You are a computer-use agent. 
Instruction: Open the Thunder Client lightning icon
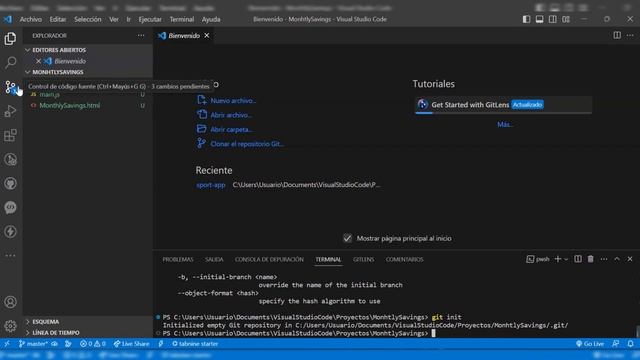coord(11,231)
